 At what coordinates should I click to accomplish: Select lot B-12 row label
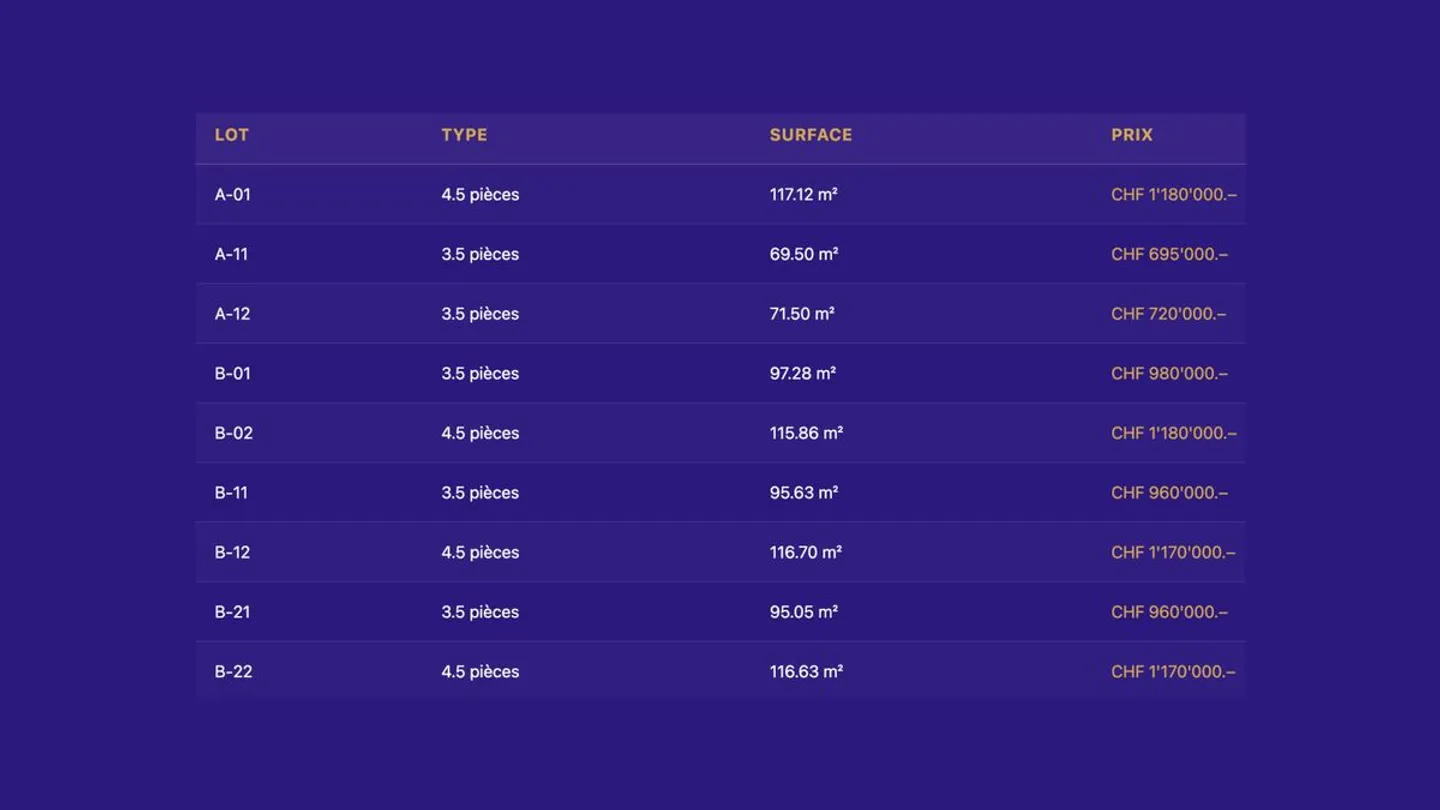click(x=232, y=552)
